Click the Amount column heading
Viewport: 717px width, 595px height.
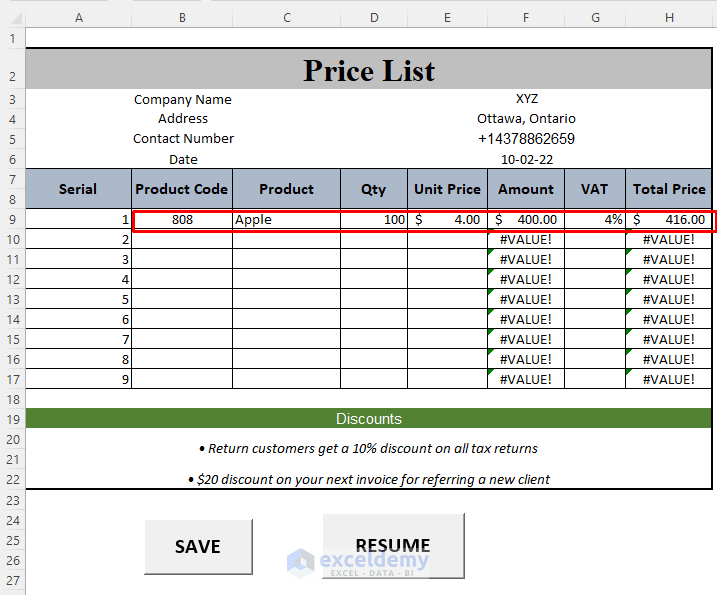click(526, 189)
